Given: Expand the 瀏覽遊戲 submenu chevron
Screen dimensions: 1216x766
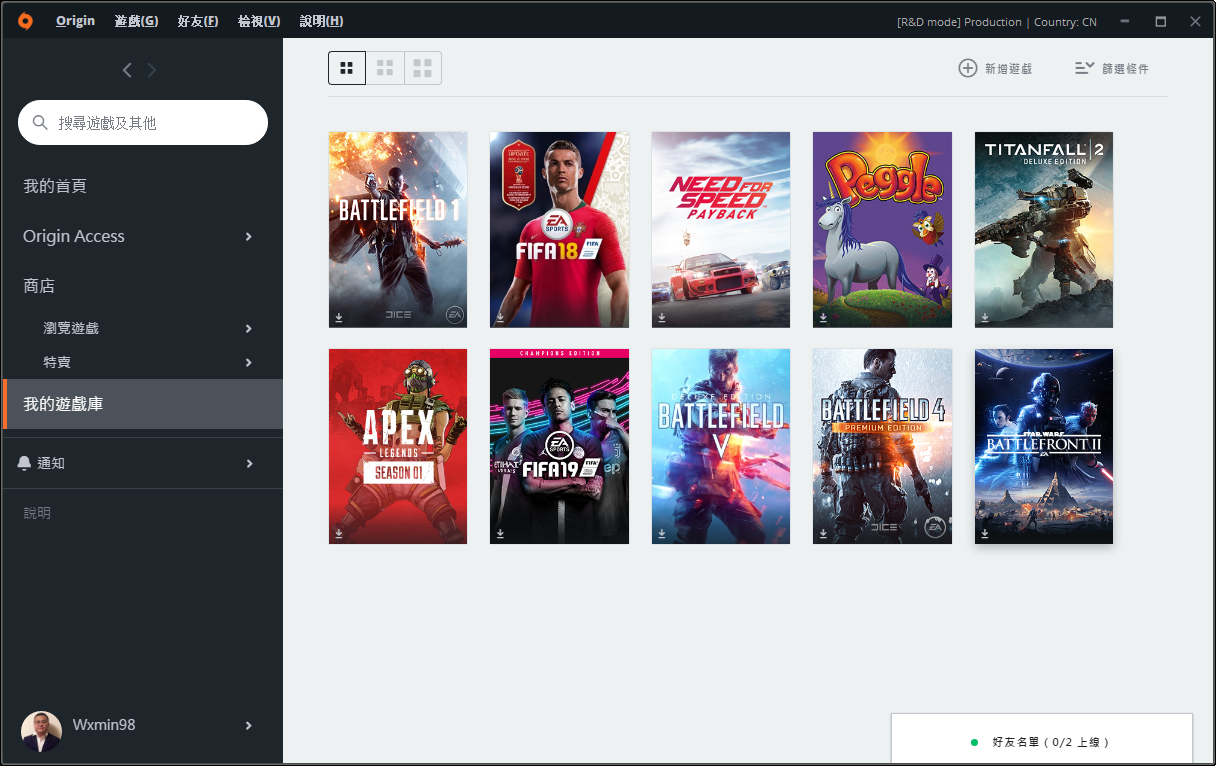Looking at the screenshot, I should coord(249,328).
